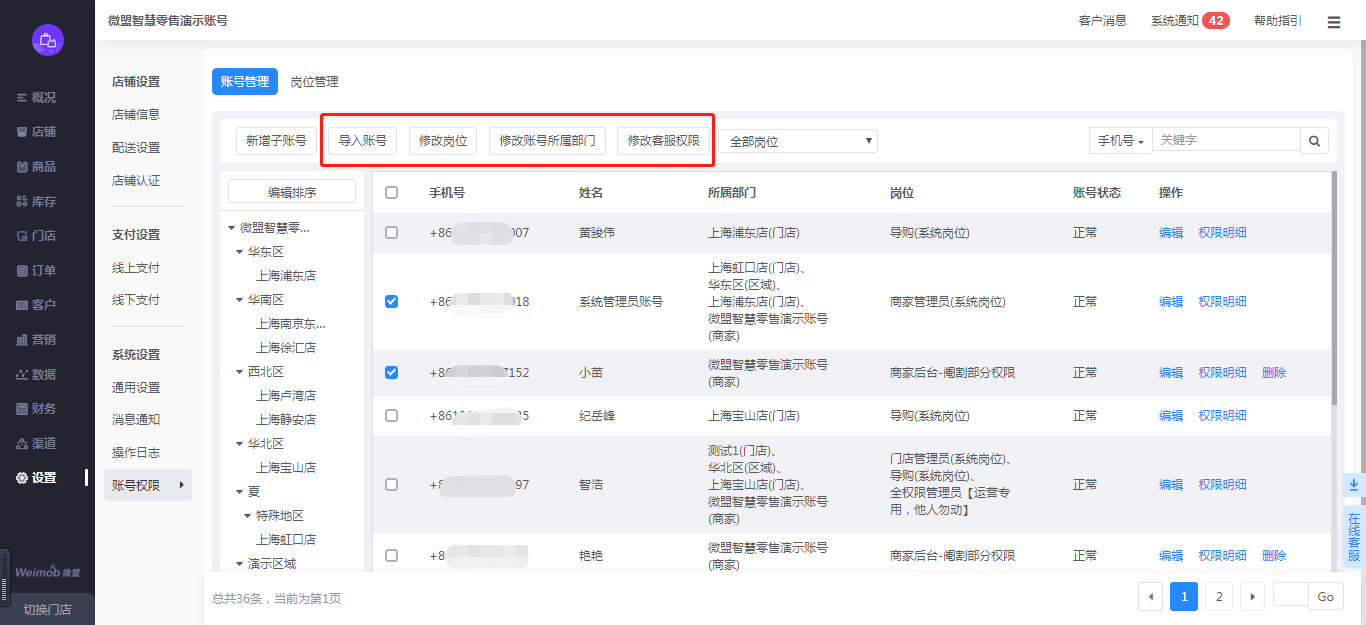
Task: Collapse the 华南区 tree node
Action: pos(240,300)
